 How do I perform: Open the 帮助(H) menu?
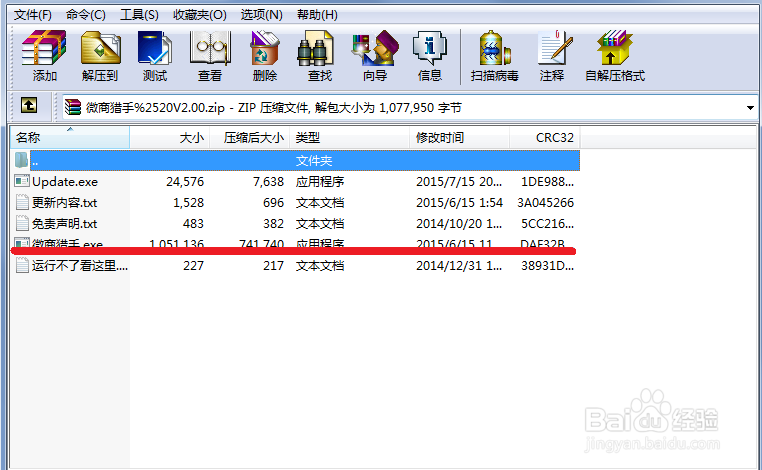317,15
